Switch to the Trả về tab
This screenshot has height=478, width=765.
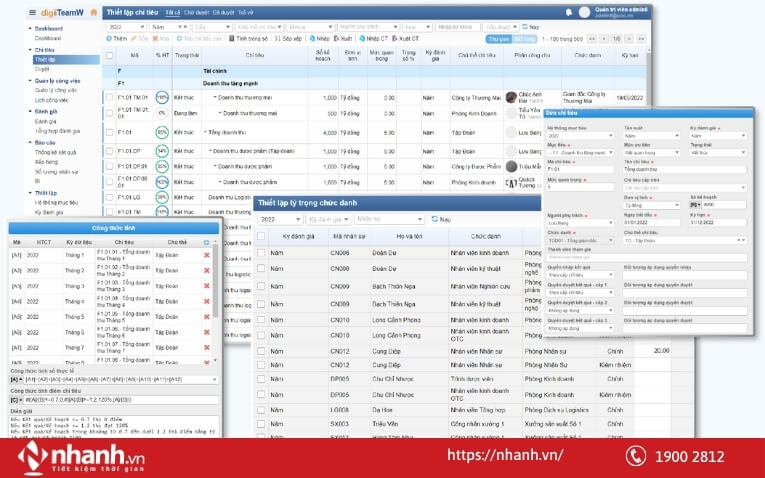[x=246, y=13]
